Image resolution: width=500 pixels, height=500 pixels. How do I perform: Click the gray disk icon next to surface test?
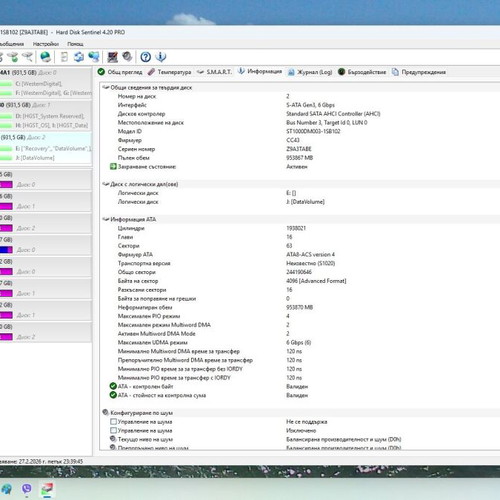[x=127, y=57]
